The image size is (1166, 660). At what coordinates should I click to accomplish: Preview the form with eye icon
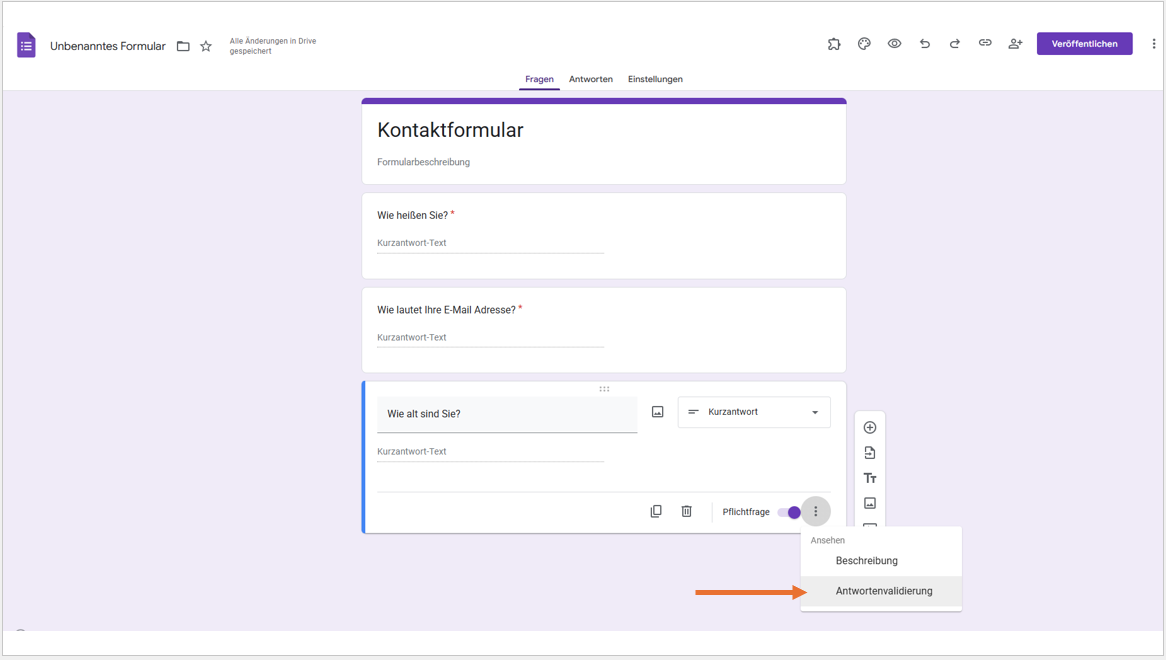pos(895,44)
